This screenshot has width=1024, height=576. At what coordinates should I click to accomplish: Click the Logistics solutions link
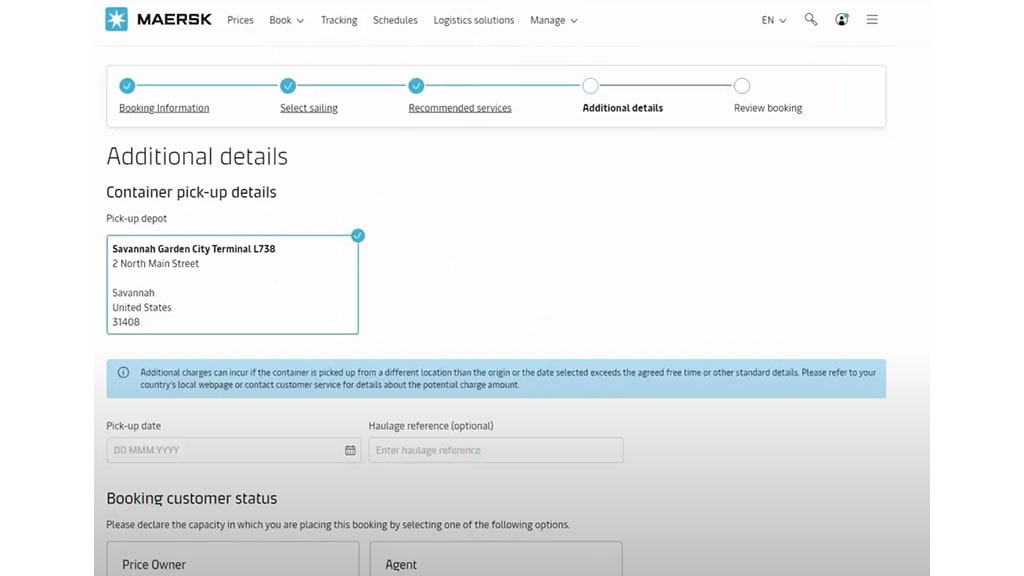coord(473,19)
